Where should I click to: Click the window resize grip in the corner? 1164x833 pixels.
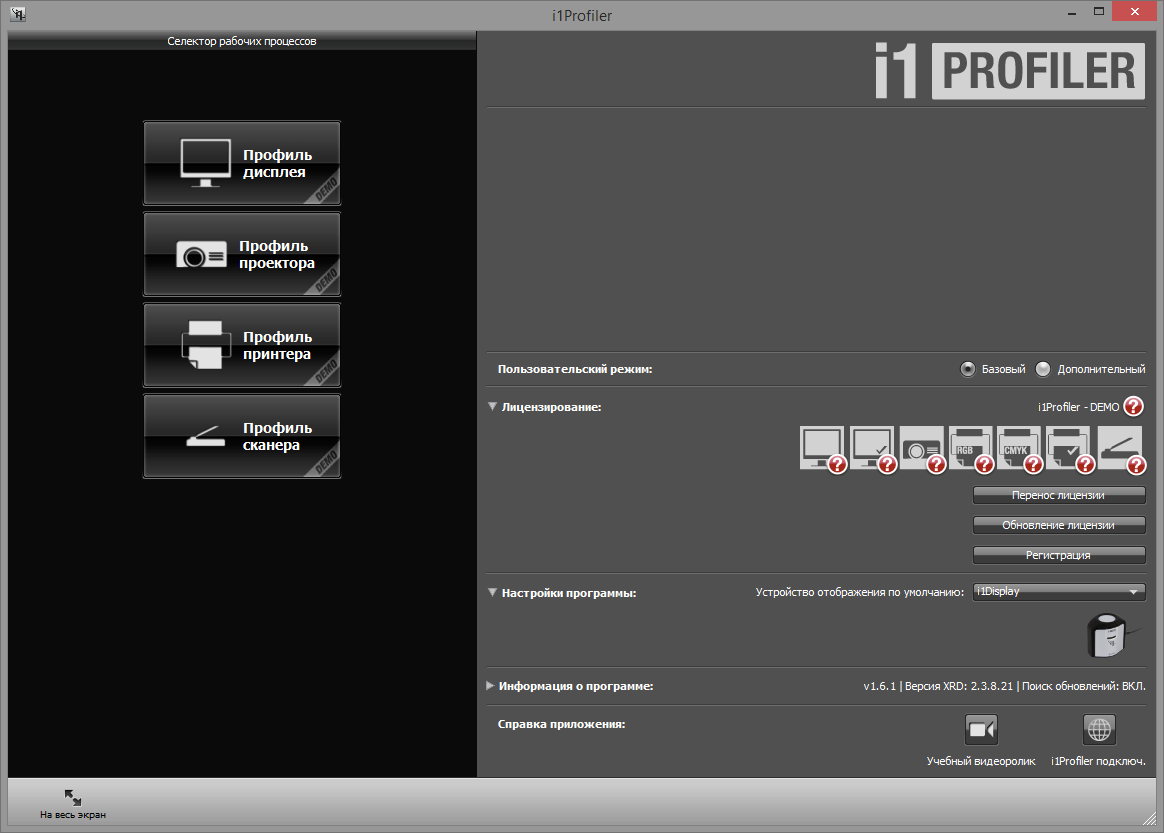[x=1149, y=818]
